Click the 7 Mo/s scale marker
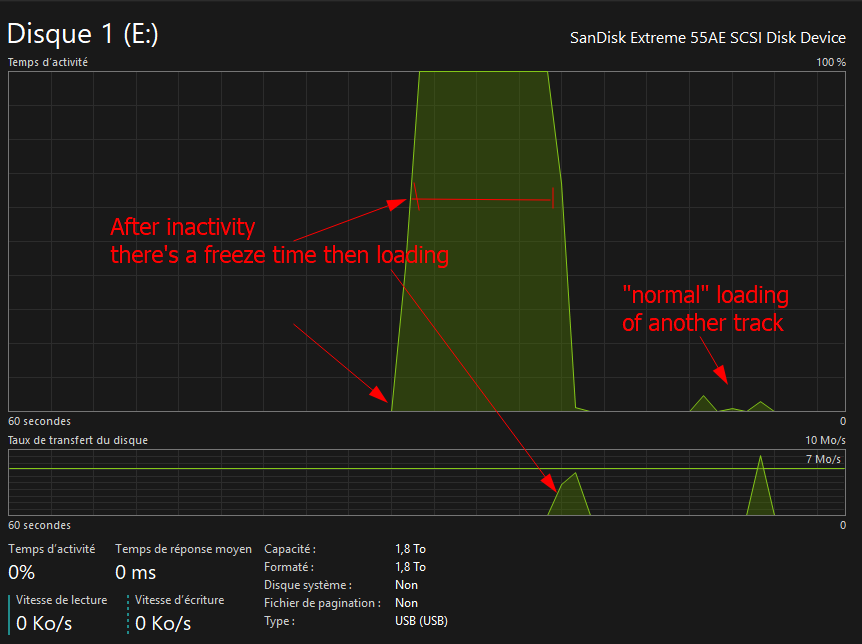Screen dimensions: 862x644 [x=823, y=459]
